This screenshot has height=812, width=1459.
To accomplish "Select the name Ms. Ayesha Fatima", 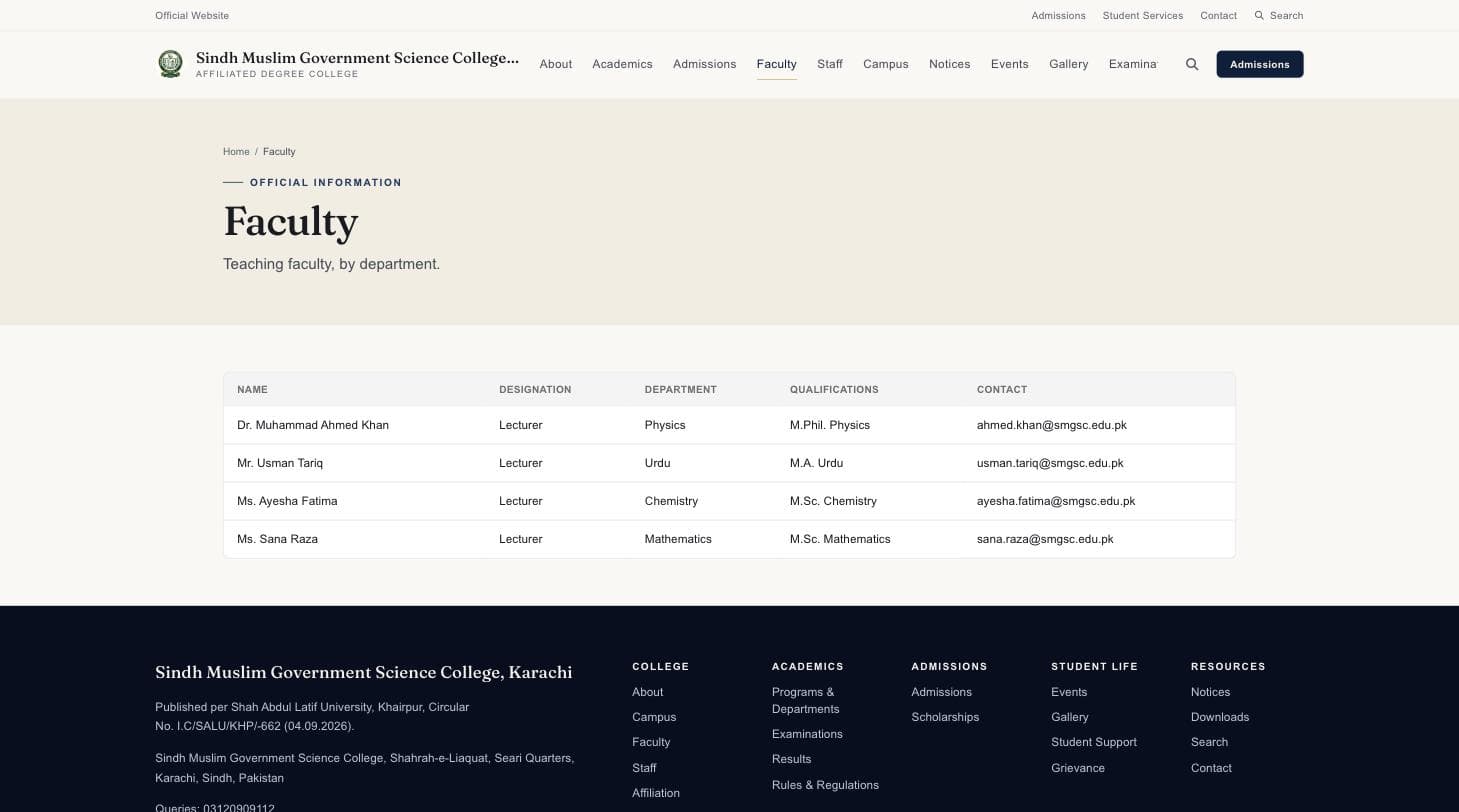I will [x=287, y=501].
